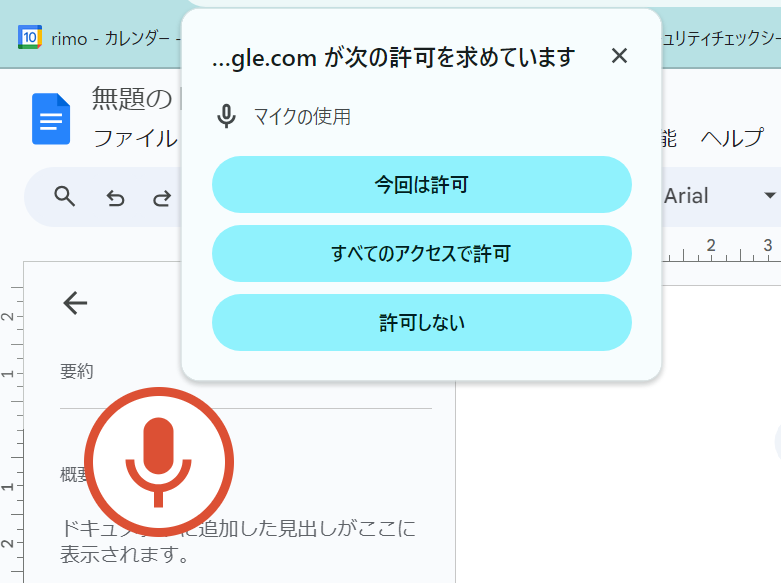Allow microphone with 今回は許可

(421, 185)
